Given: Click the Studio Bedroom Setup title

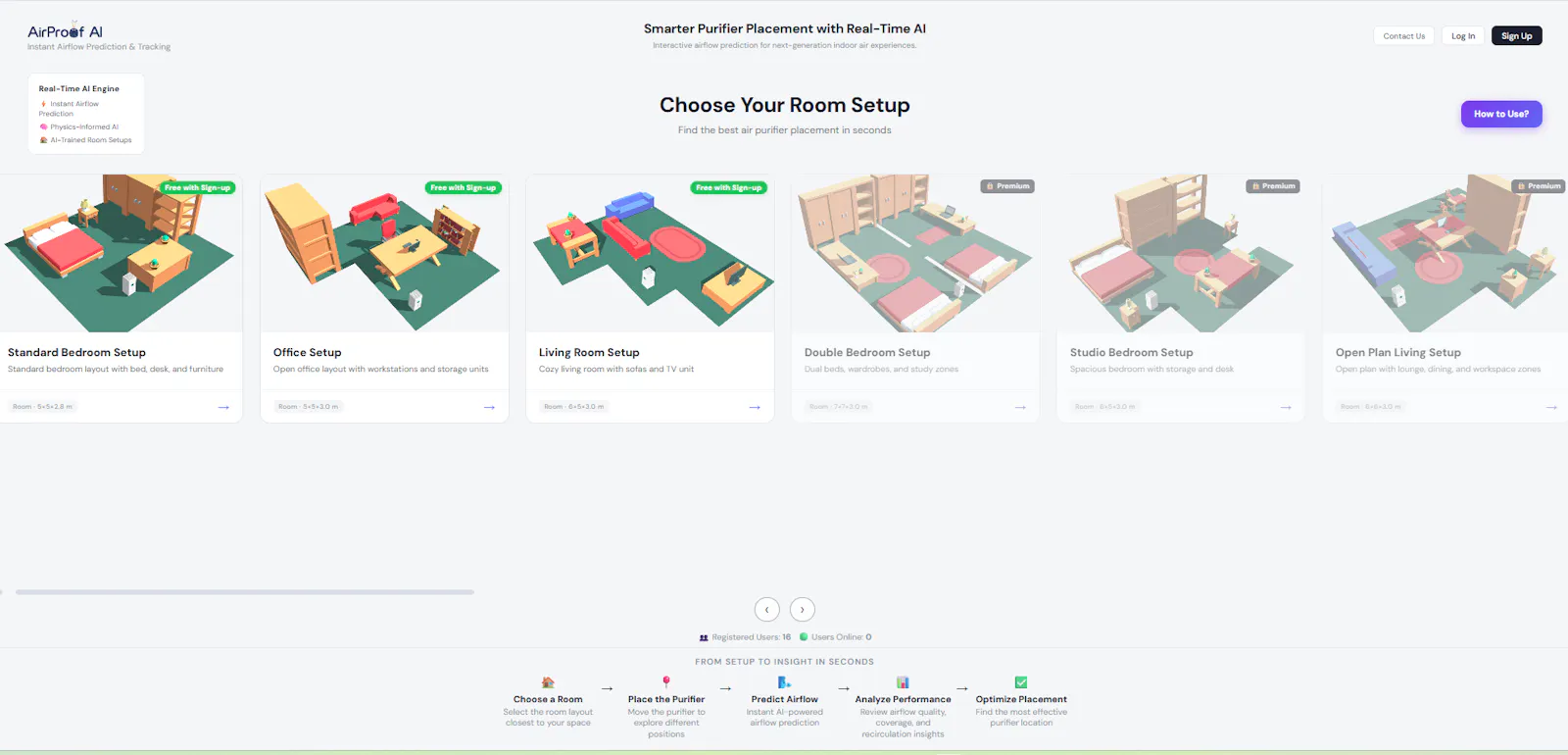Looking at the screenshot, I should point(1132,352).
